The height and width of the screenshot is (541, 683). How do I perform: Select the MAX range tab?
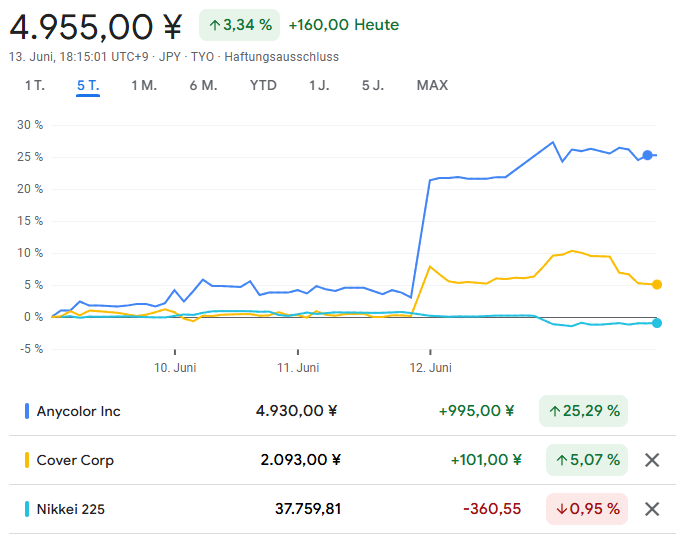[x=432, y=85]
